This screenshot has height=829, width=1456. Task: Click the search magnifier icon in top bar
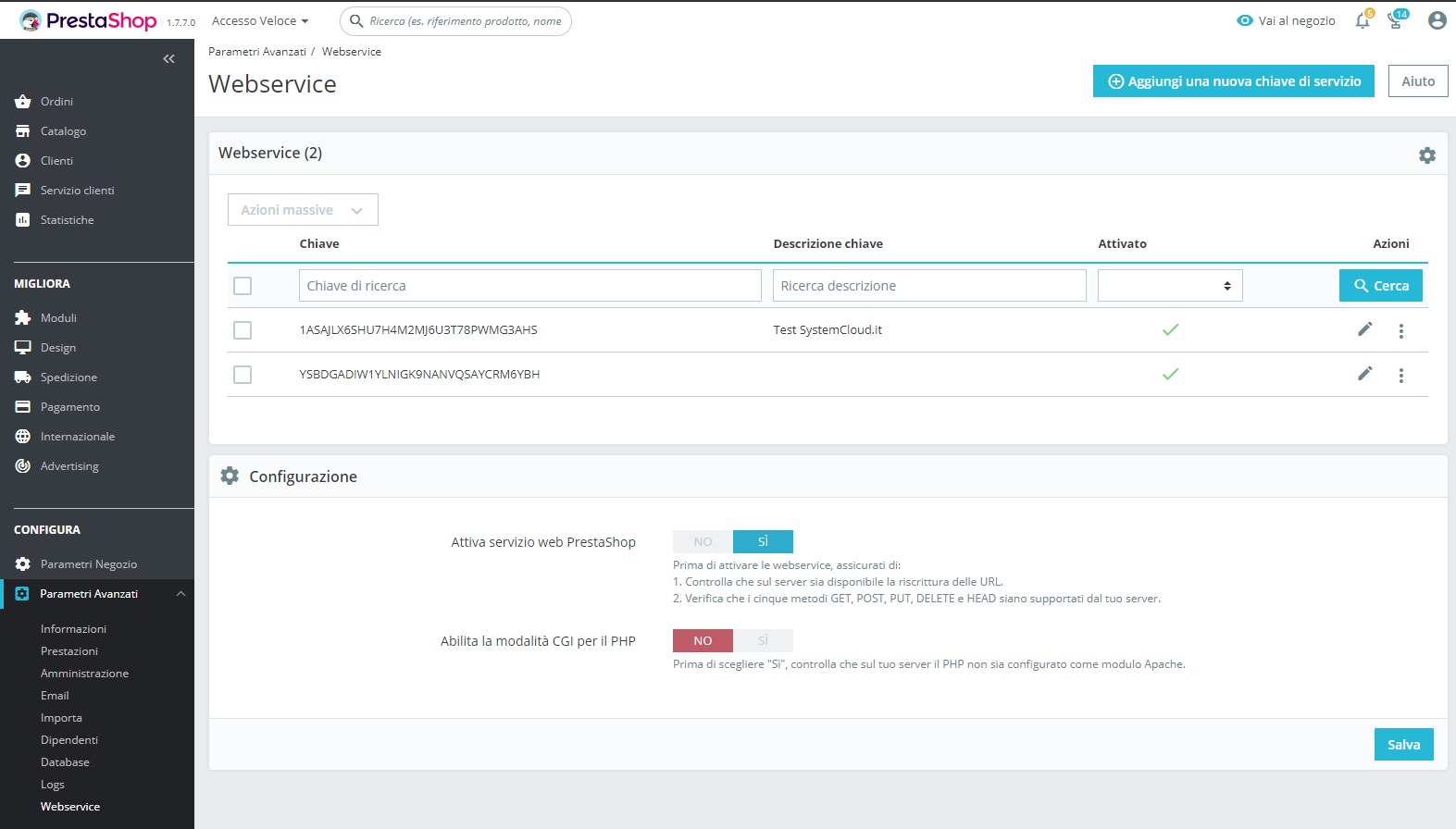click(356, 21)
